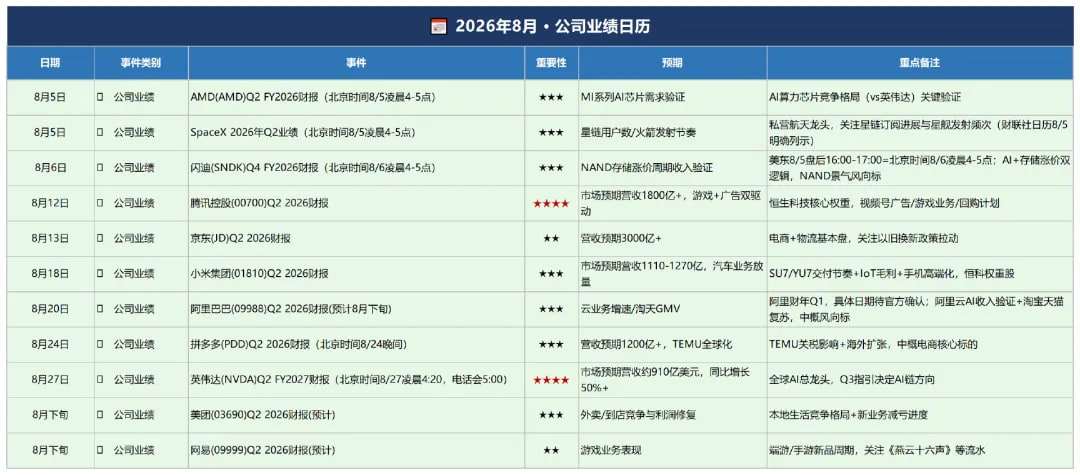The width and height of the screenshot is (1080, 475).
Task: Click the small square icon in the 网易 row
Action: 101,450
